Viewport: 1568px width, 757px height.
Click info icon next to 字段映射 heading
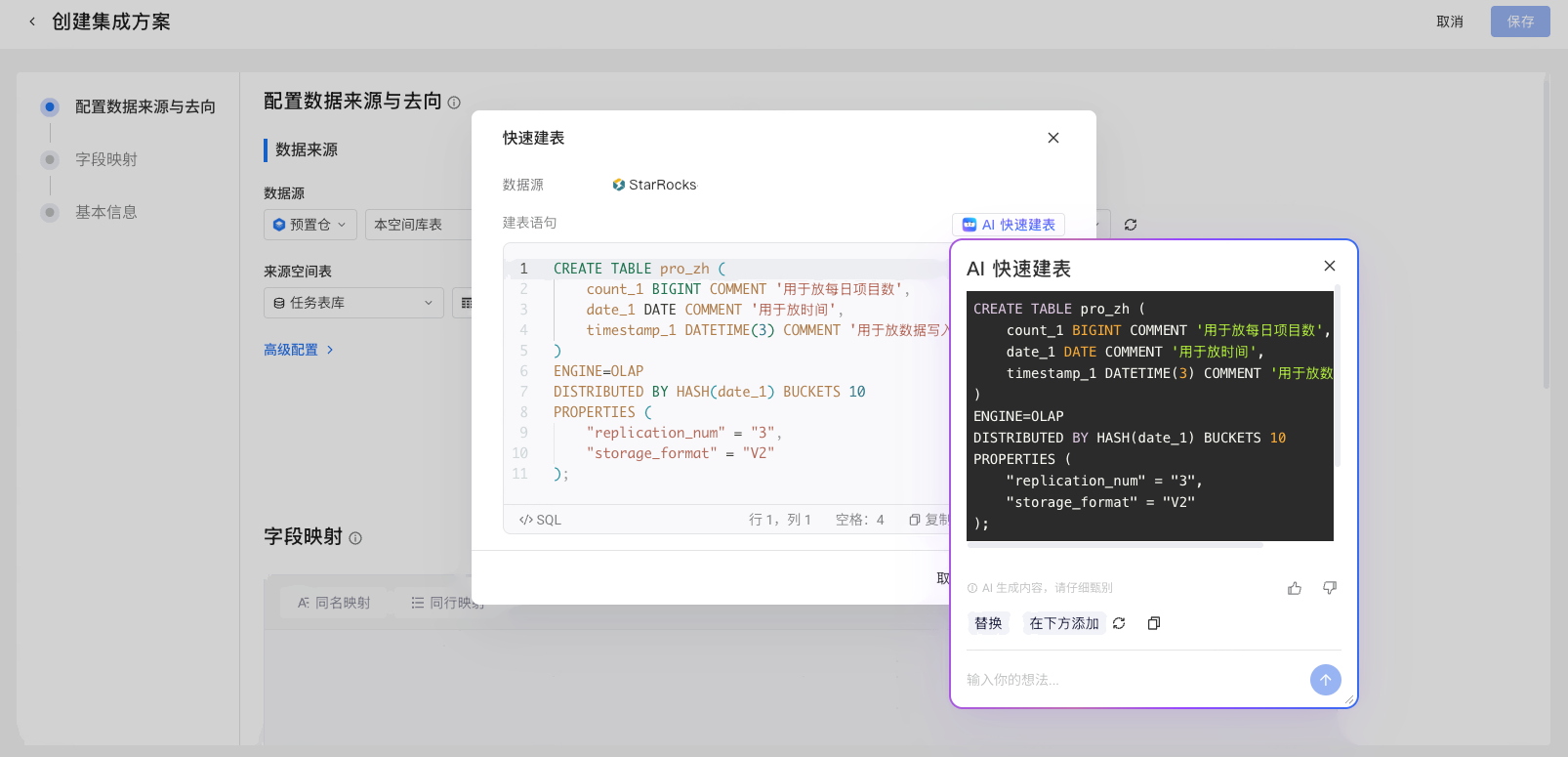click(x=355, y=538)
